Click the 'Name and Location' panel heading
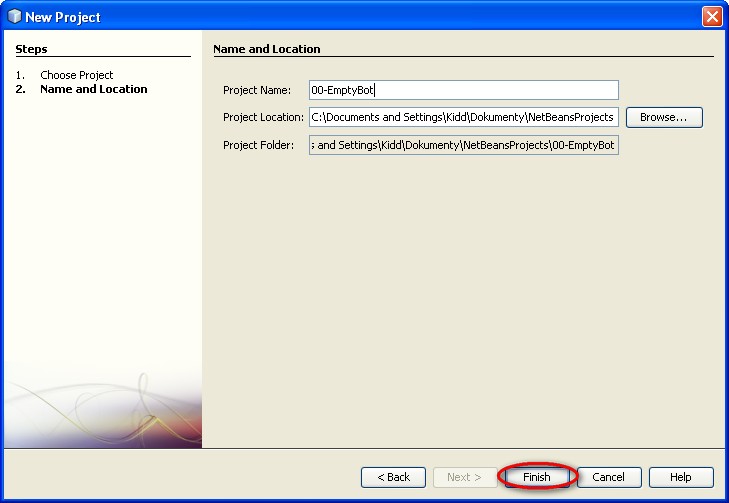 (x=267, y=49)
